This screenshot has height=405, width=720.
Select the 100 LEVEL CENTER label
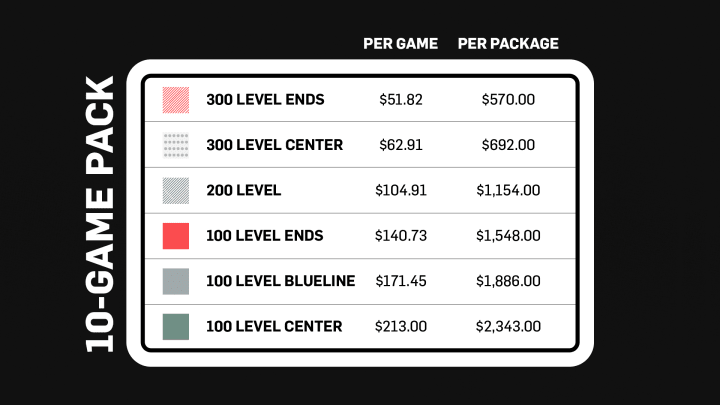[x=274, y=326]
